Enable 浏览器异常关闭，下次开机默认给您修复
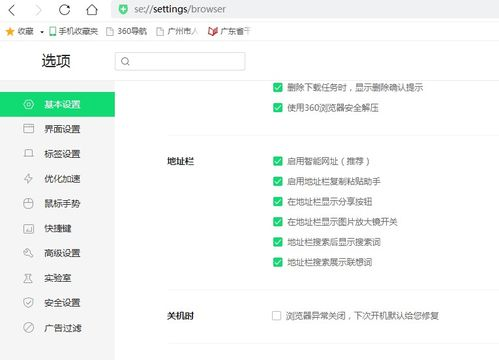499x360 pixels. [x=276, y=316]
